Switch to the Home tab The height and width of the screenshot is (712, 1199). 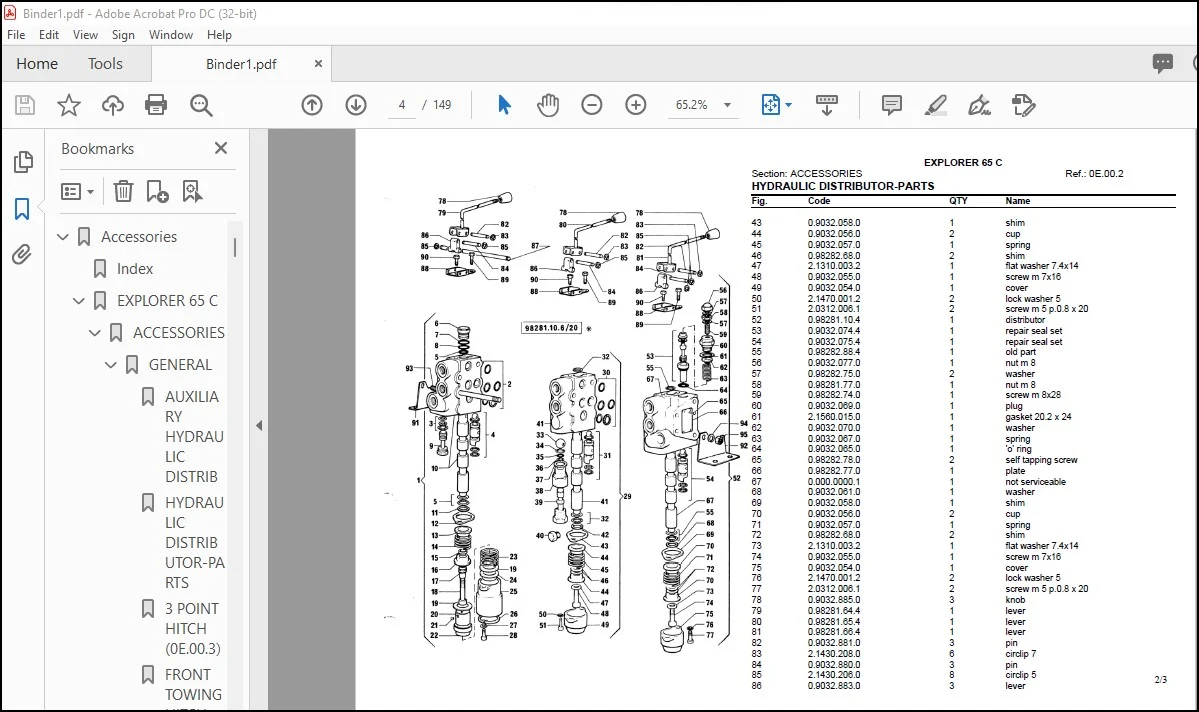click(37, 64)
